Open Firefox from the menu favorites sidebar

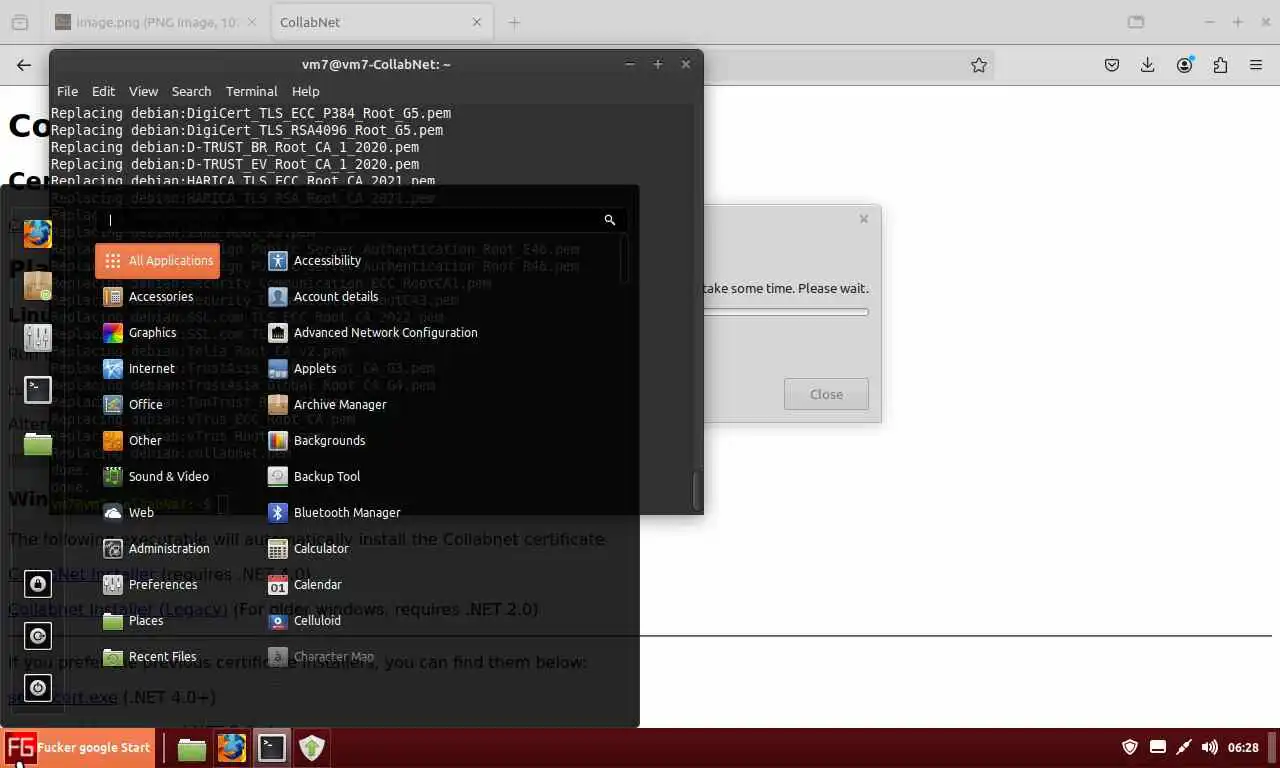pyautogui.click(x=37, y=234)
